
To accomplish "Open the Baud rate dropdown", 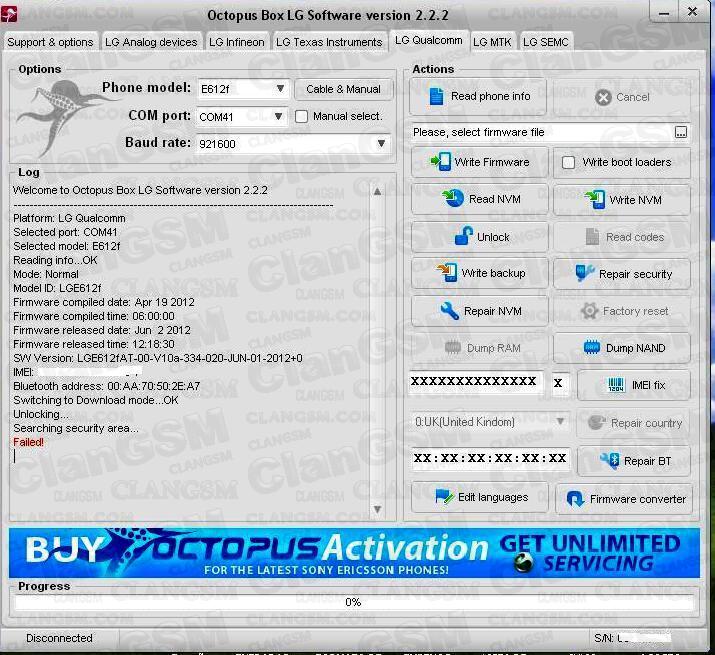I will coord(380,144).
